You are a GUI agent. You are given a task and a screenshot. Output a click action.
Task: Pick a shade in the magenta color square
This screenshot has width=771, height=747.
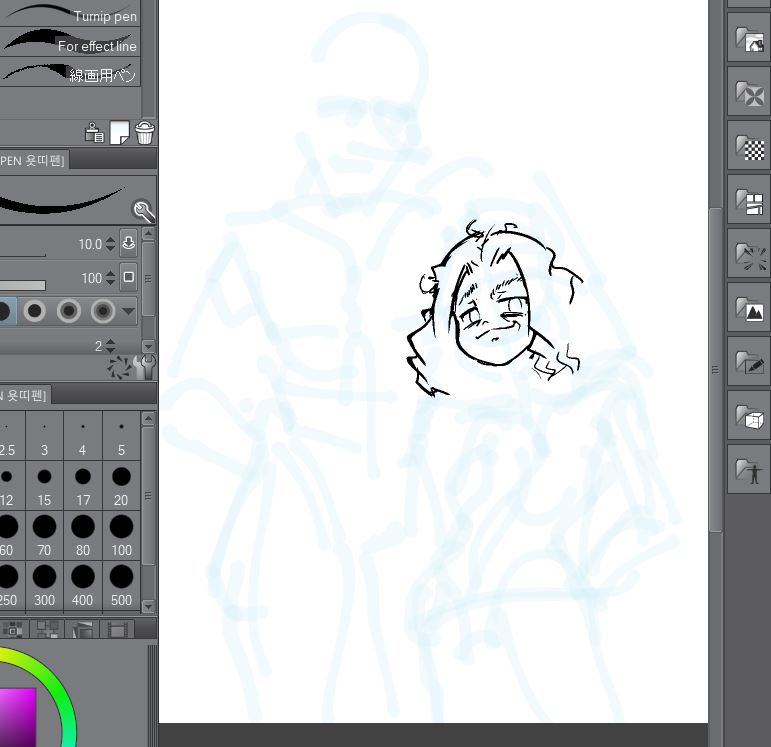point(18,717)
